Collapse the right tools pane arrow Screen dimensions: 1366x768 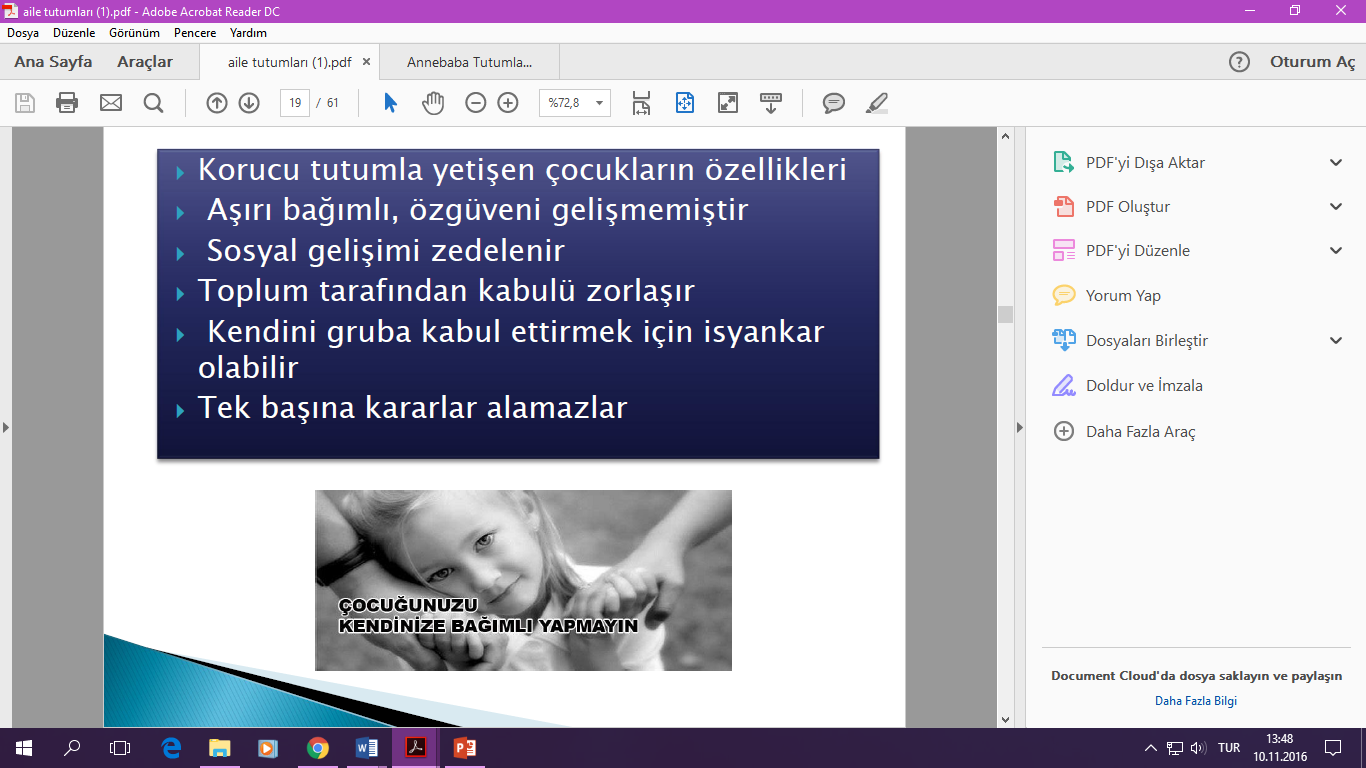point(1020,427)
